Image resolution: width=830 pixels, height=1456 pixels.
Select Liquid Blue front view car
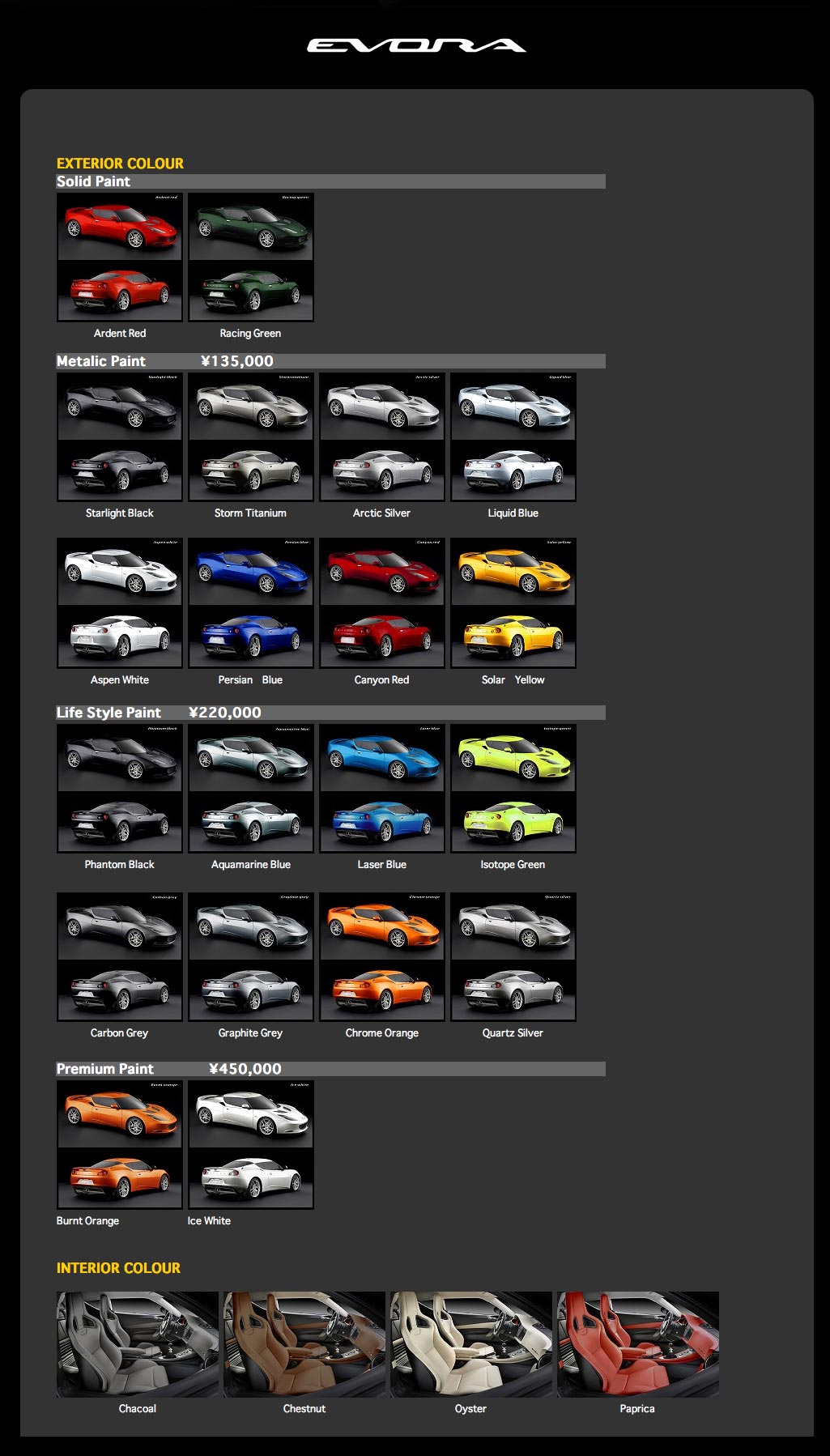pyautogui.click(x=513, y=407)
